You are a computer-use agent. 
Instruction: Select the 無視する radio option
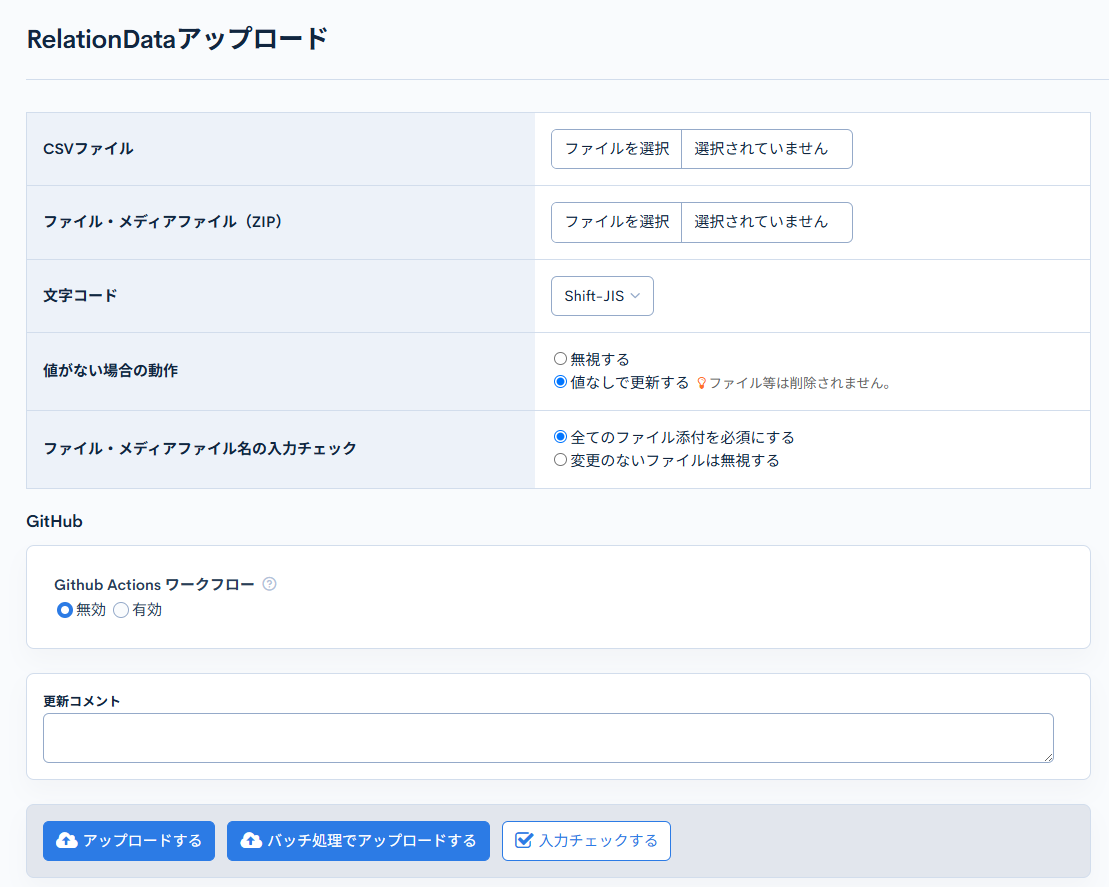560,358
